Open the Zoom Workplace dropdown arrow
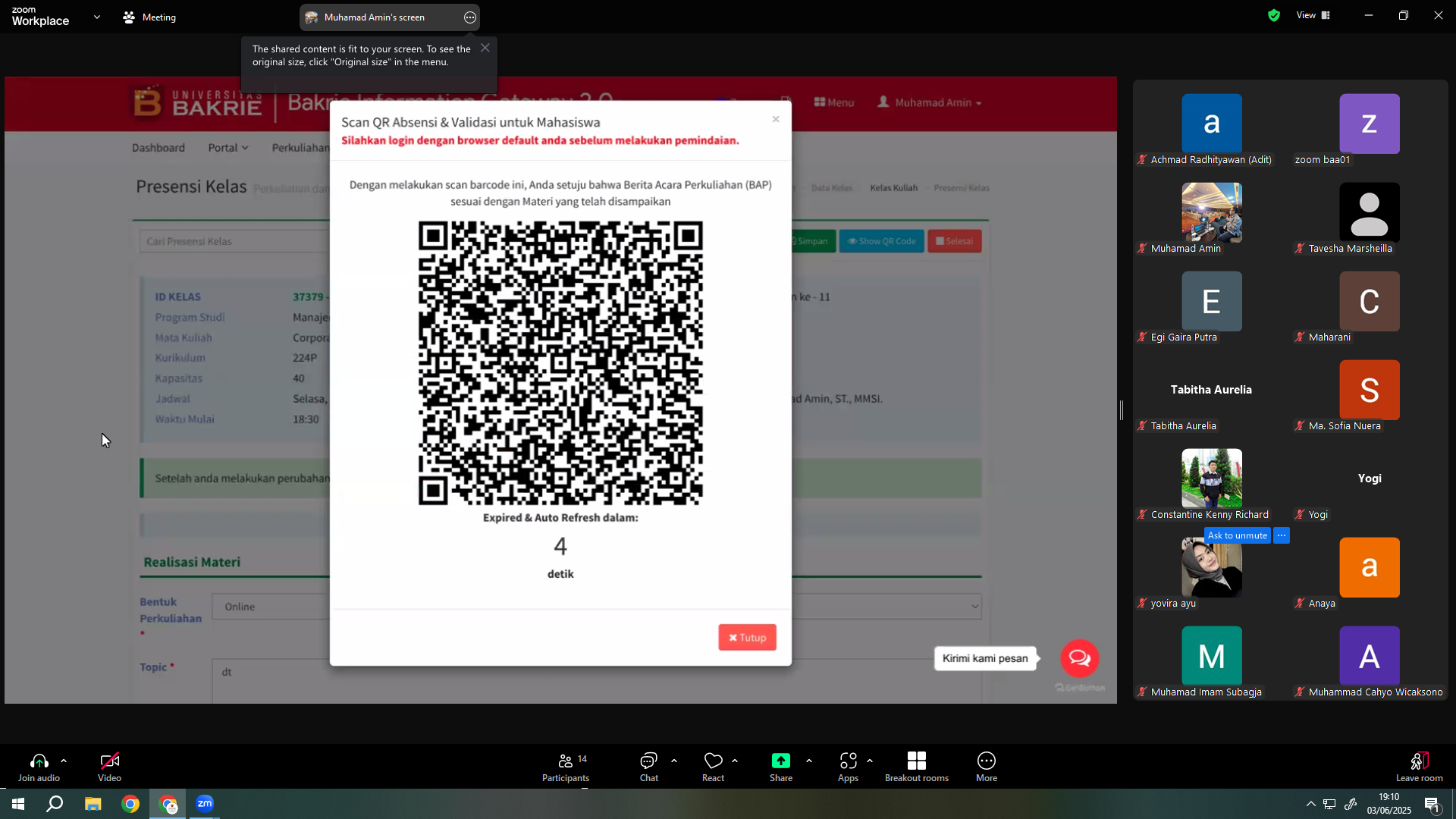Viewport: 1456px width, 819px height. click(97, 17)
